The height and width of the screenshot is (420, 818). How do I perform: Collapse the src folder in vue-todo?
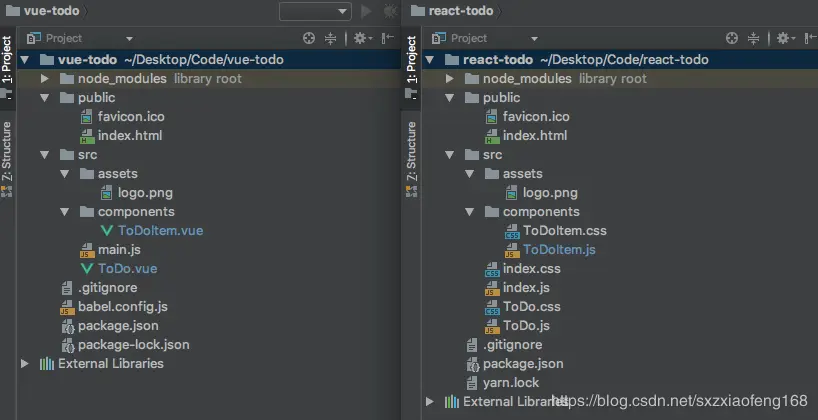[44, 154]
